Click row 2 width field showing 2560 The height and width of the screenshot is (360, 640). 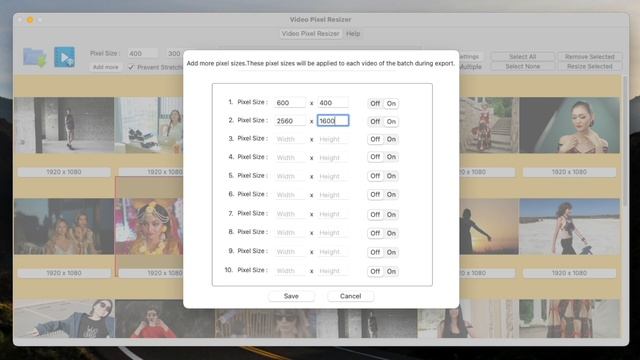coord(290,121)
